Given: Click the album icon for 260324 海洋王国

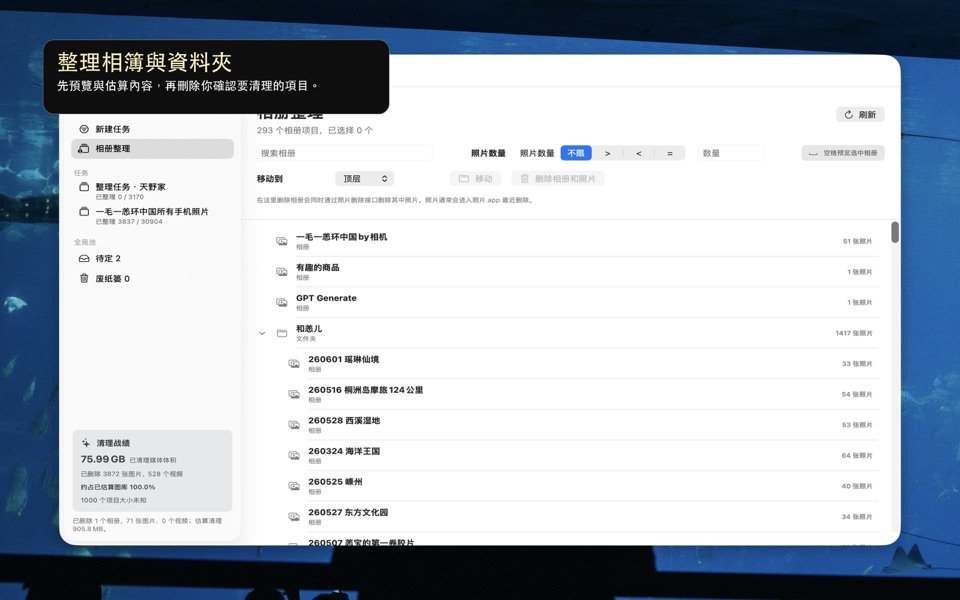Looking at the screenshot, I should pos(294,456).
